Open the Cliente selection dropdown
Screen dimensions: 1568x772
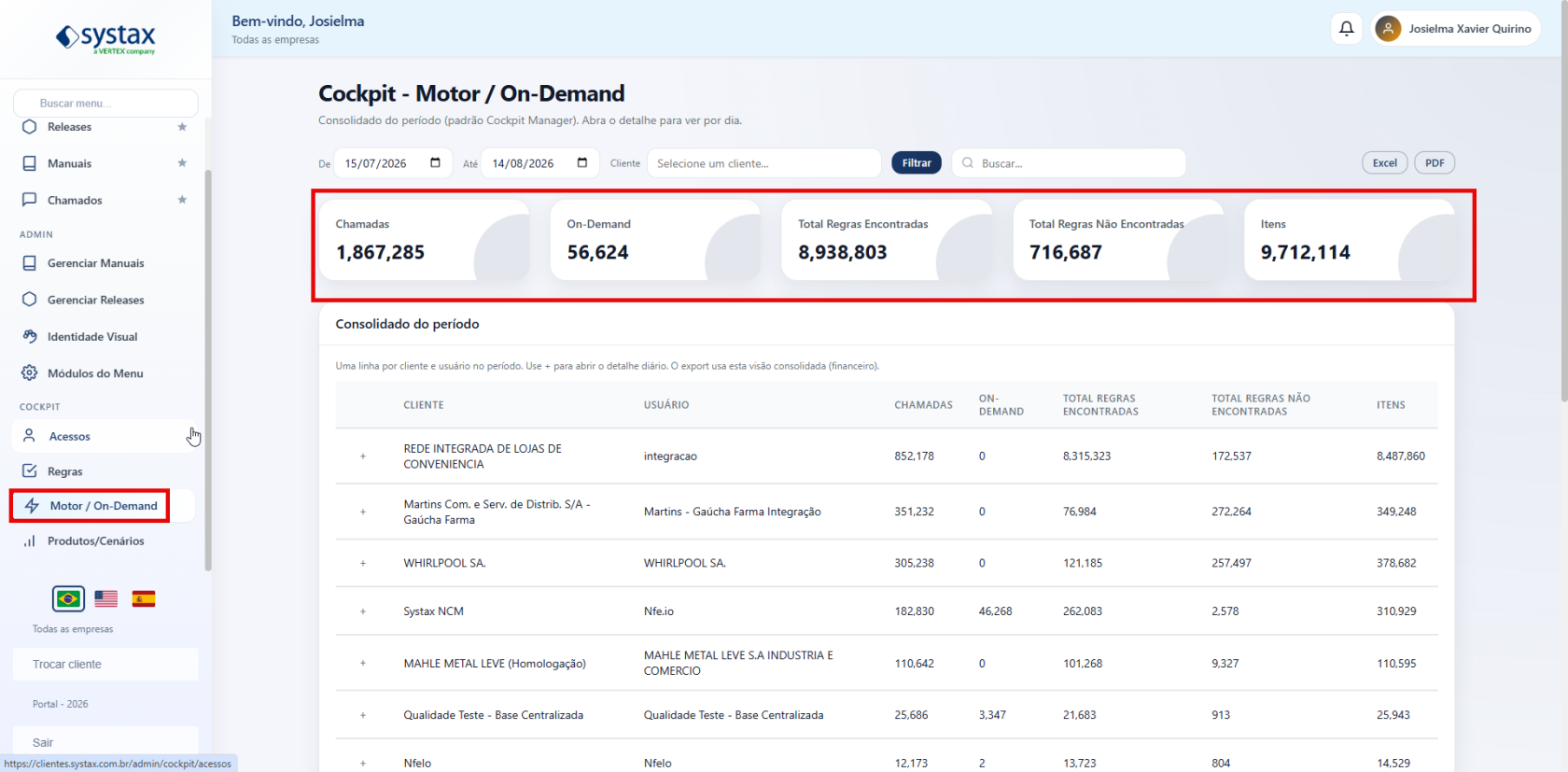coord(764,163)
